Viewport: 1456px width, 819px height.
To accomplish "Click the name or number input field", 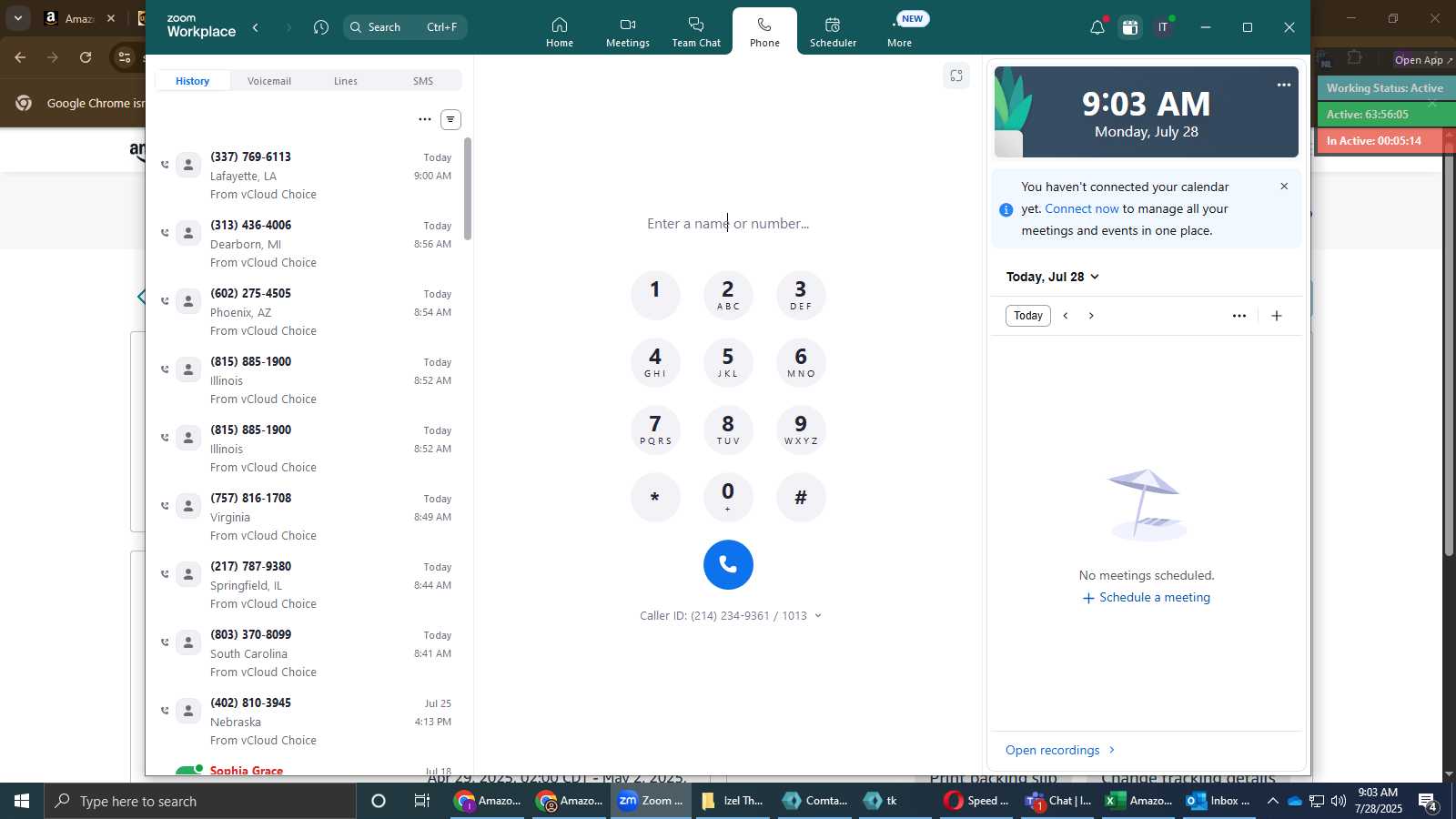I will pyautogui.click(x=728, y=223).
